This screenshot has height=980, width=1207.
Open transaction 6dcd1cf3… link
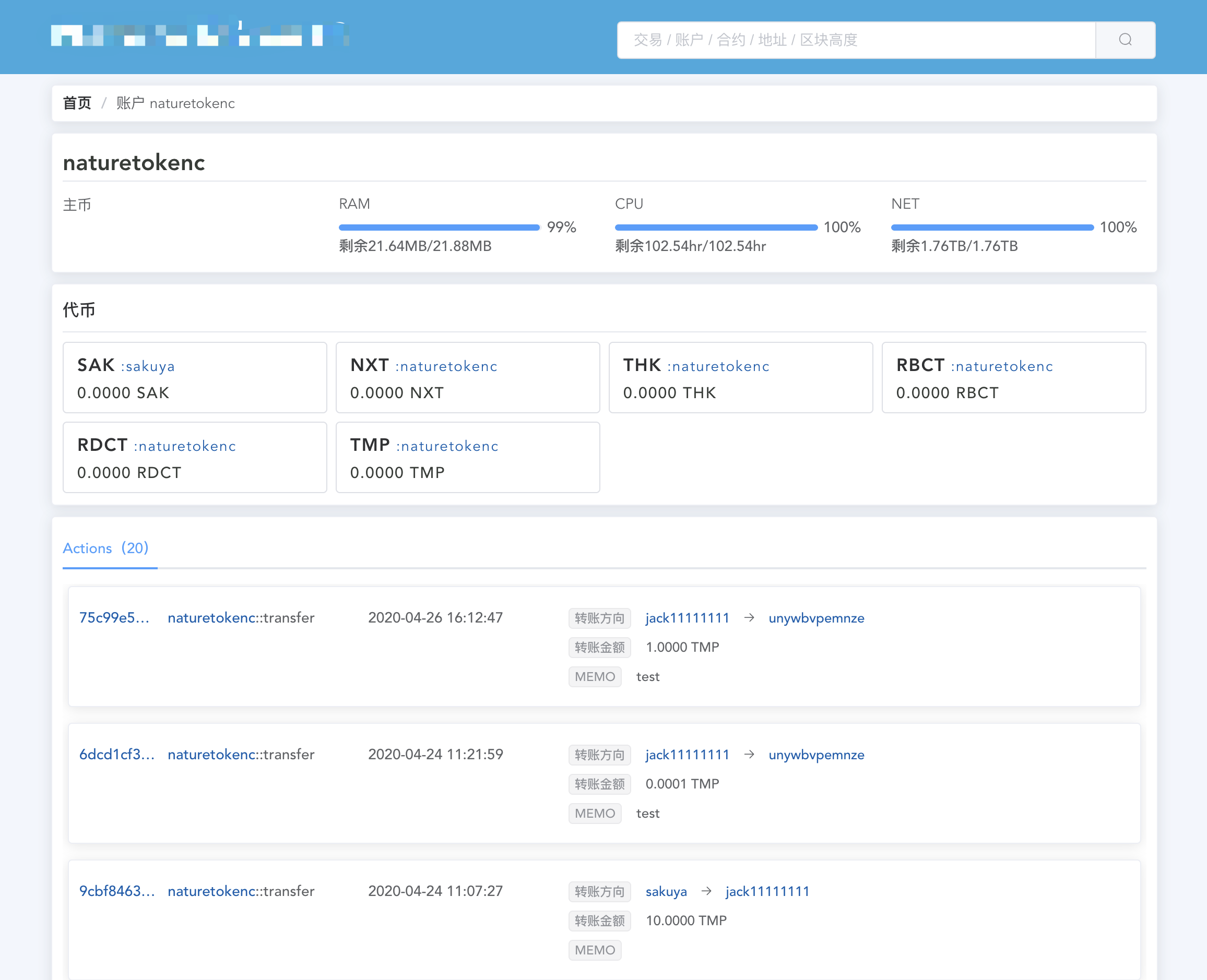pos(117,754)
